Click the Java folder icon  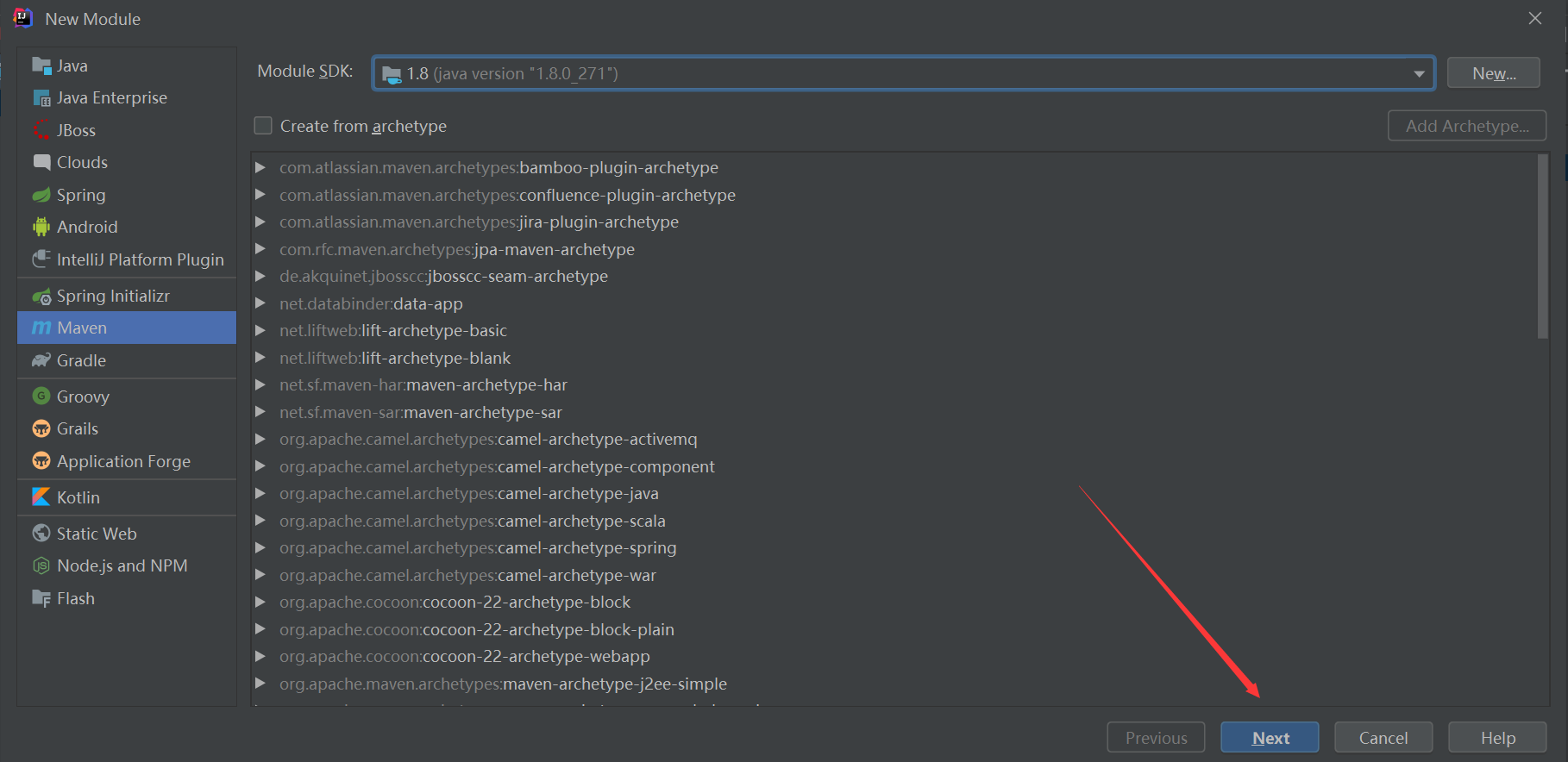coord(41,66)
